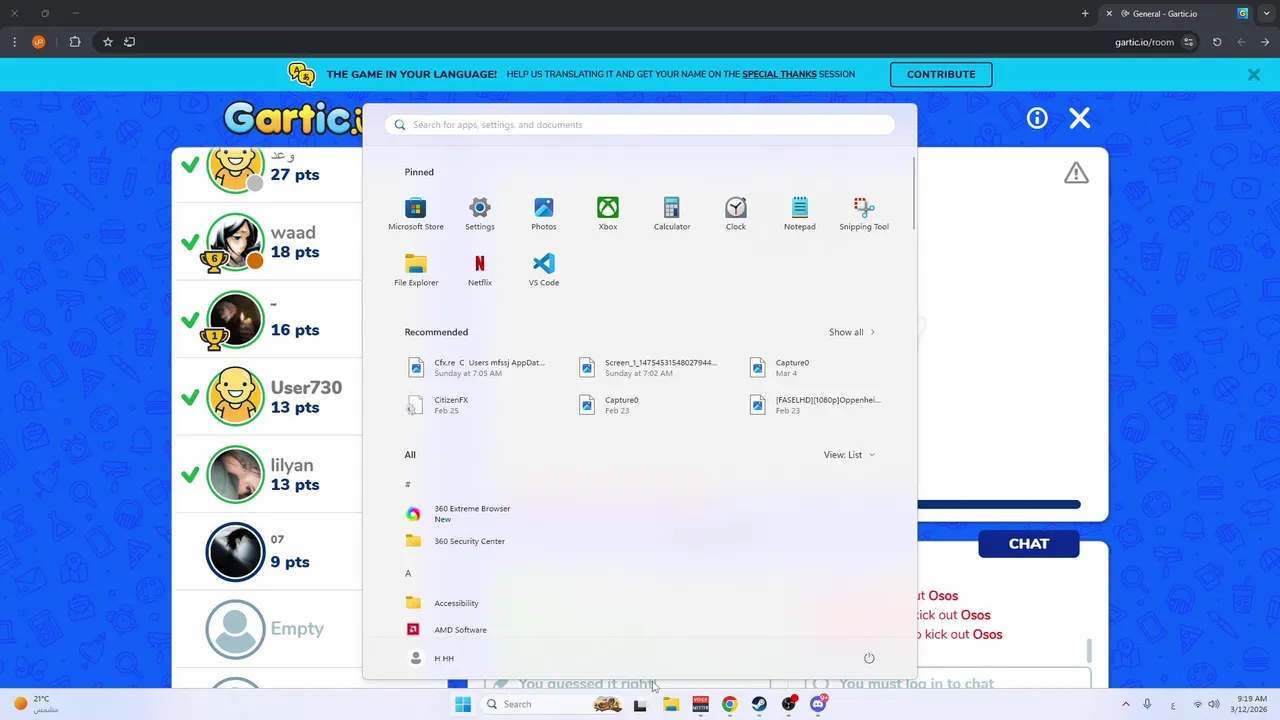Launch Photos from pinned apps

click(x=544, y=214)
